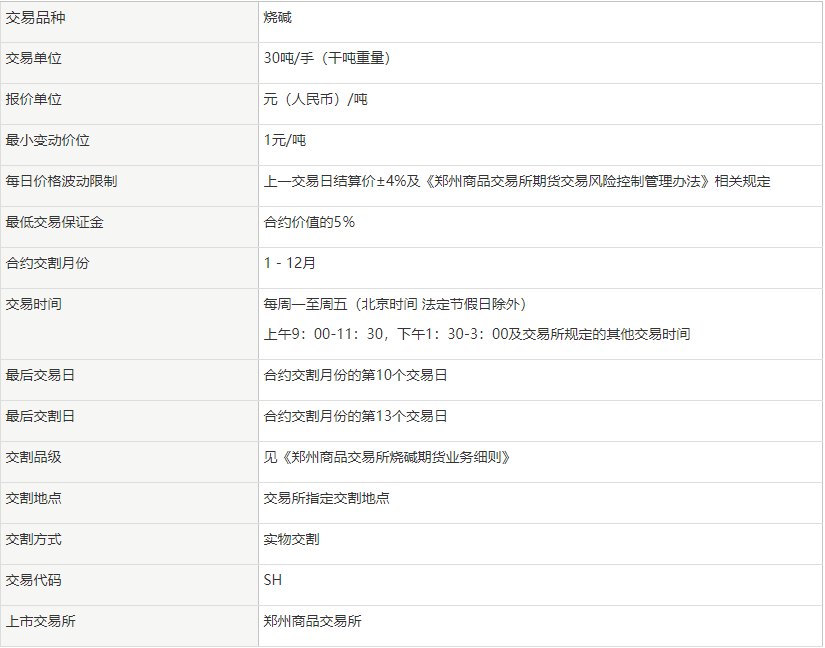Click the 每周一至周五 trading days line
The height and width of the screenshot is (648, 825).
396,304
